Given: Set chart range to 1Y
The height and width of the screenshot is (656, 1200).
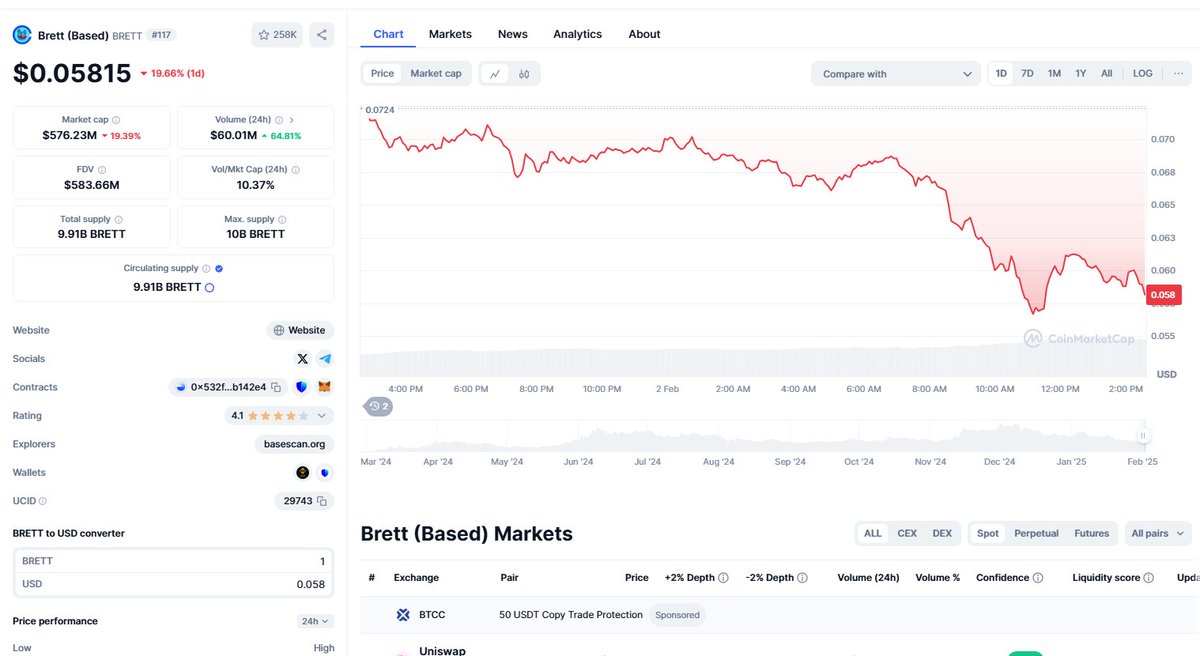Looking at the screenshot, I should (x=1081, y=74).
